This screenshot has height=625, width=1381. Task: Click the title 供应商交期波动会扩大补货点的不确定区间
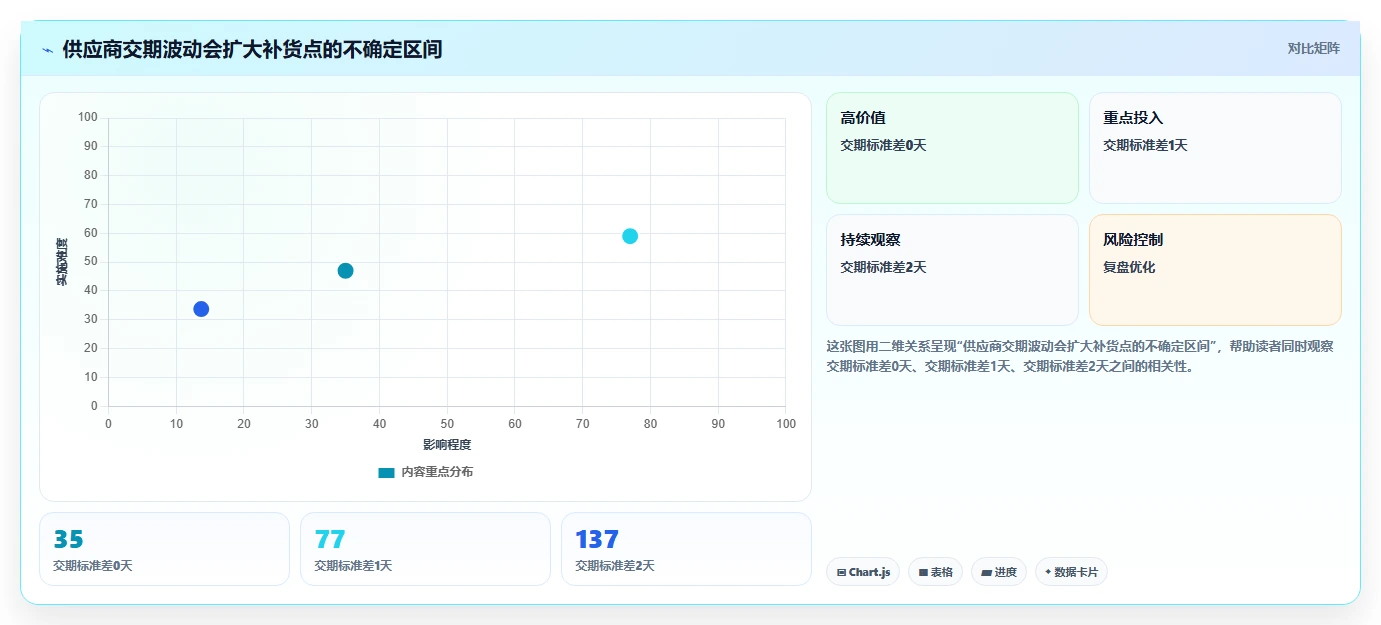tap(252, 49)
